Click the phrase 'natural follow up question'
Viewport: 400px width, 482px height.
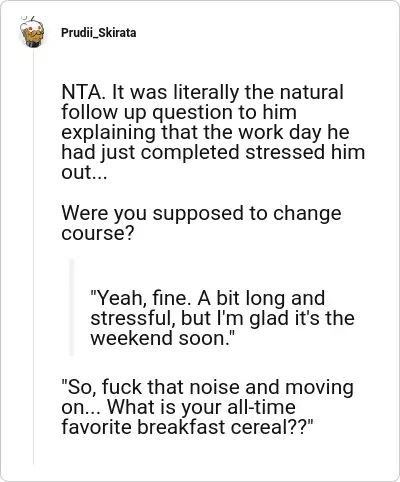(x=202, y=102)
